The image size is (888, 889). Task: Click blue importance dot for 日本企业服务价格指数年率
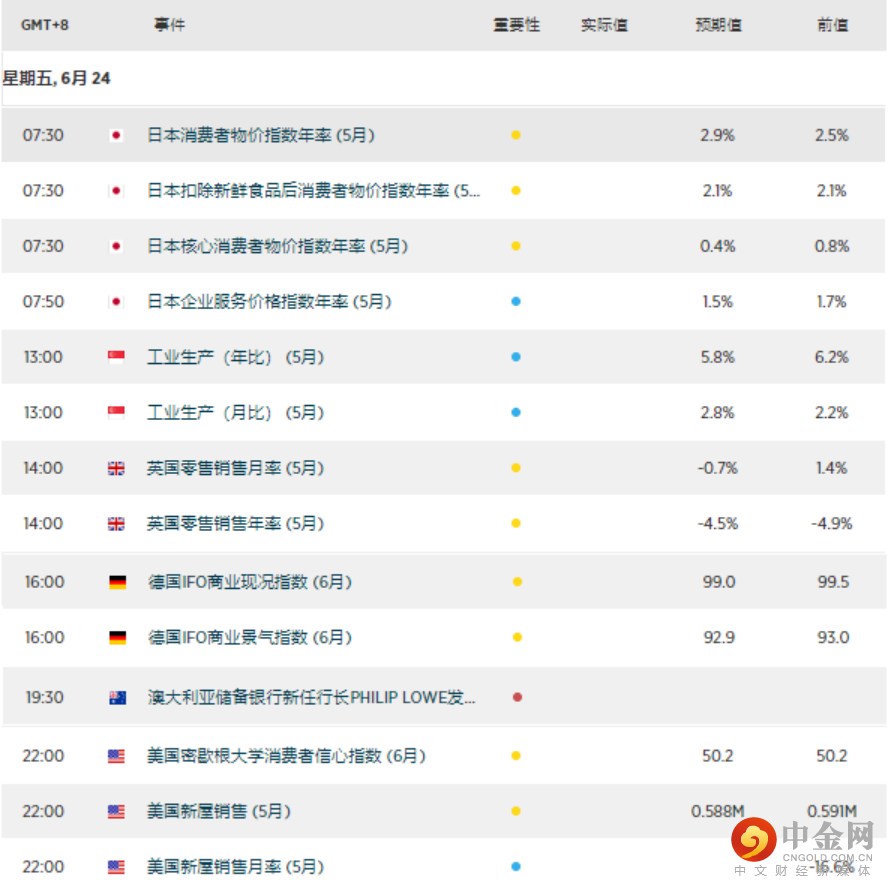pos(516,302)
